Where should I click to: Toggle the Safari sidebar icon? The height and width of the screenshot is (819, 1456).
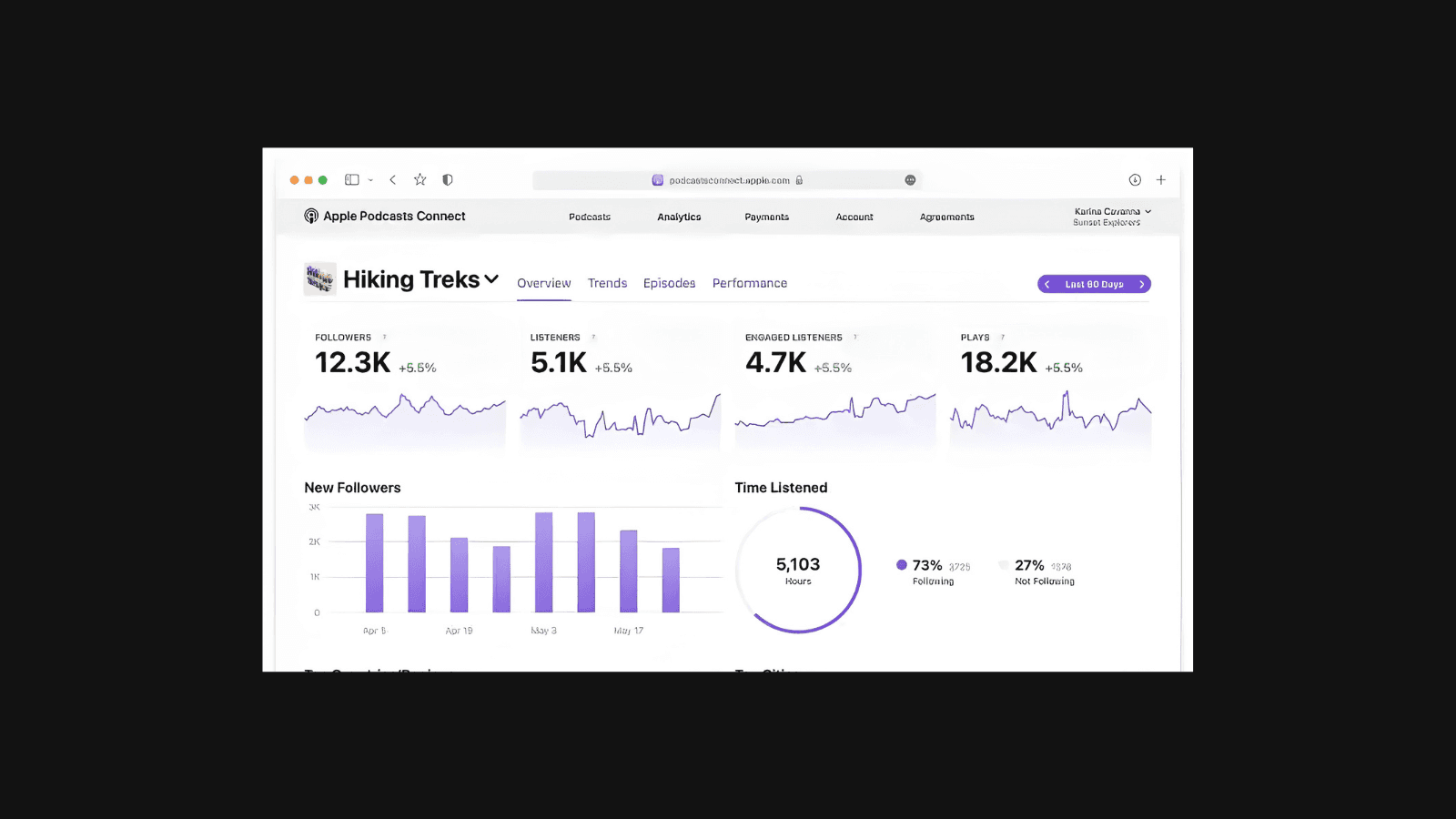(352, 180)
